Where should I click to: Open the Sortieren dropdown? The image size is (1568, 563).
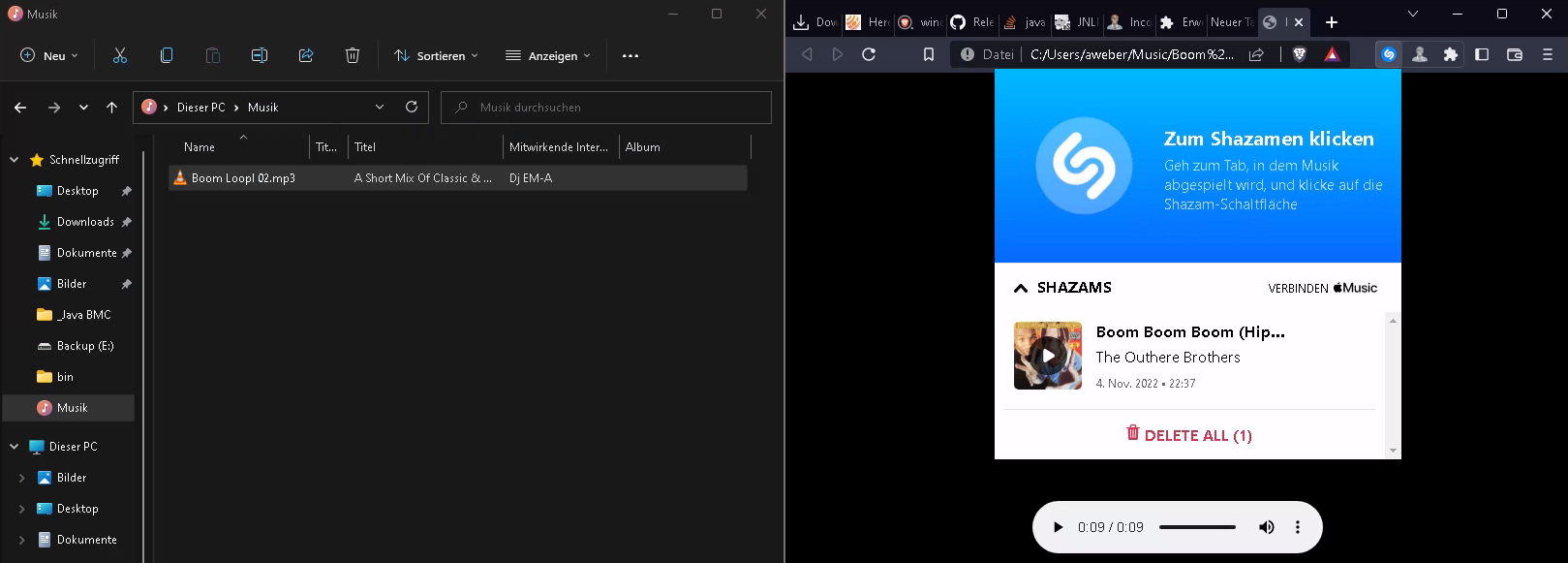pyautogui.click(x=436, y=56)
